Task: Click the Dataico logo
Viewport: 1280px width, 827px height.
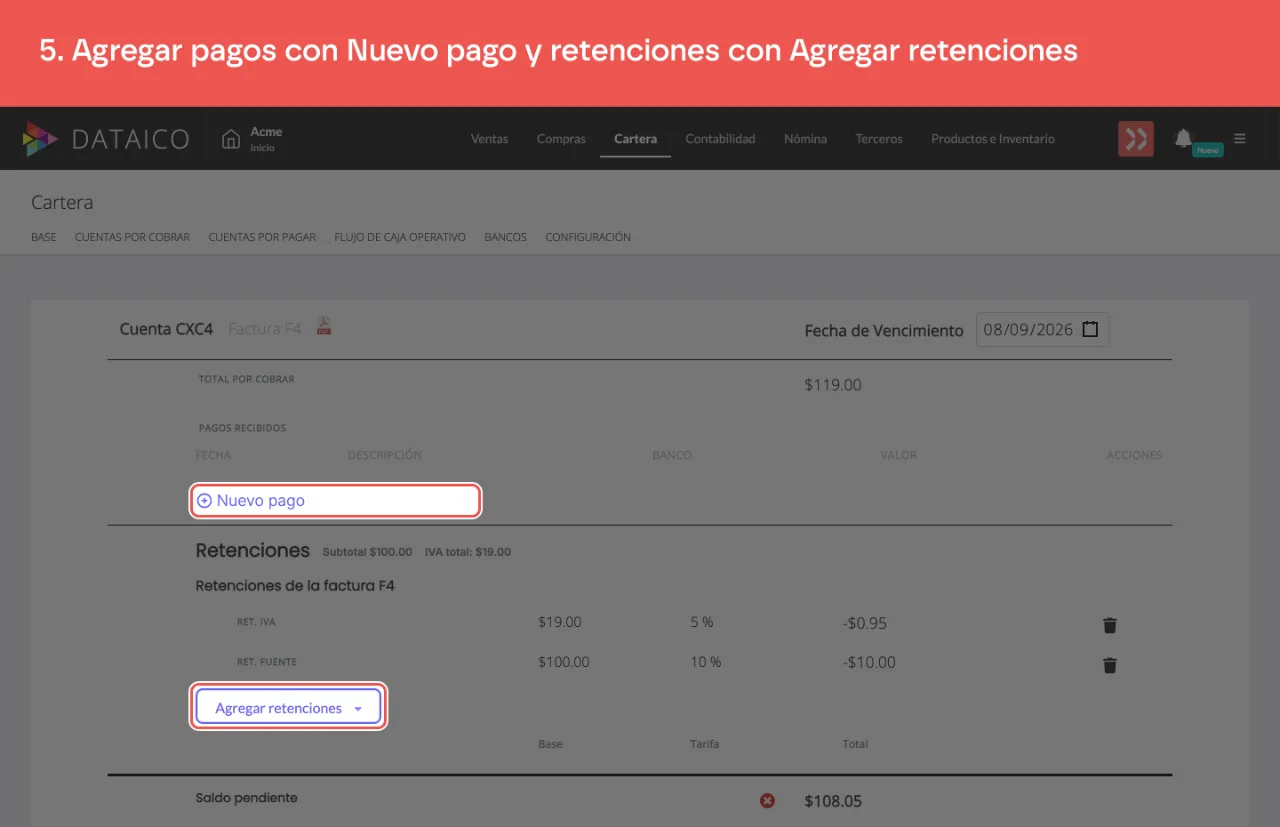Action: point(105,139)
